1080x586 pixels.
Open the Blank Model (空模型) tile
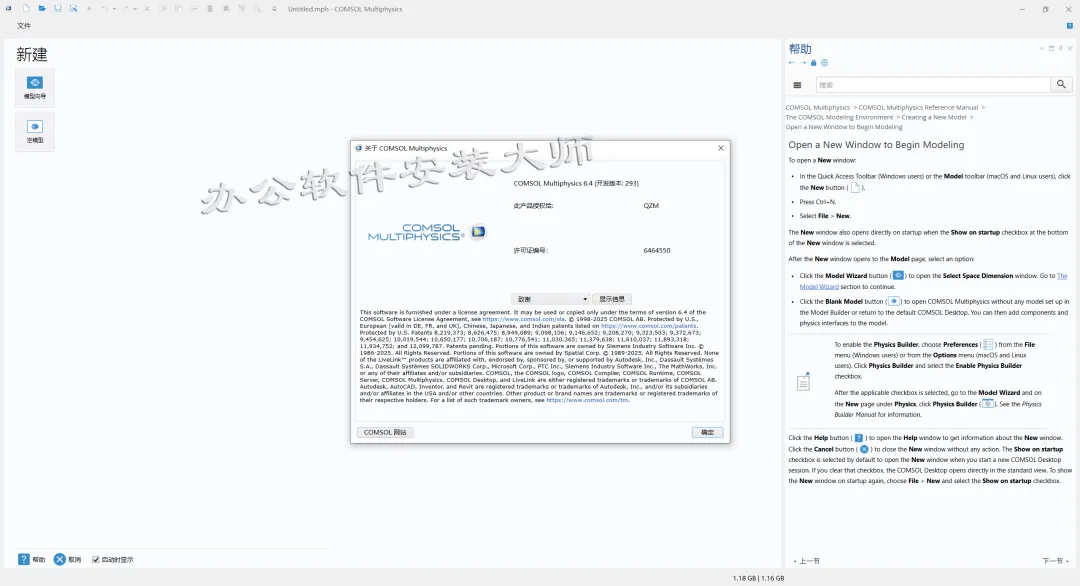pyautogui.click(x=34, y=132)
